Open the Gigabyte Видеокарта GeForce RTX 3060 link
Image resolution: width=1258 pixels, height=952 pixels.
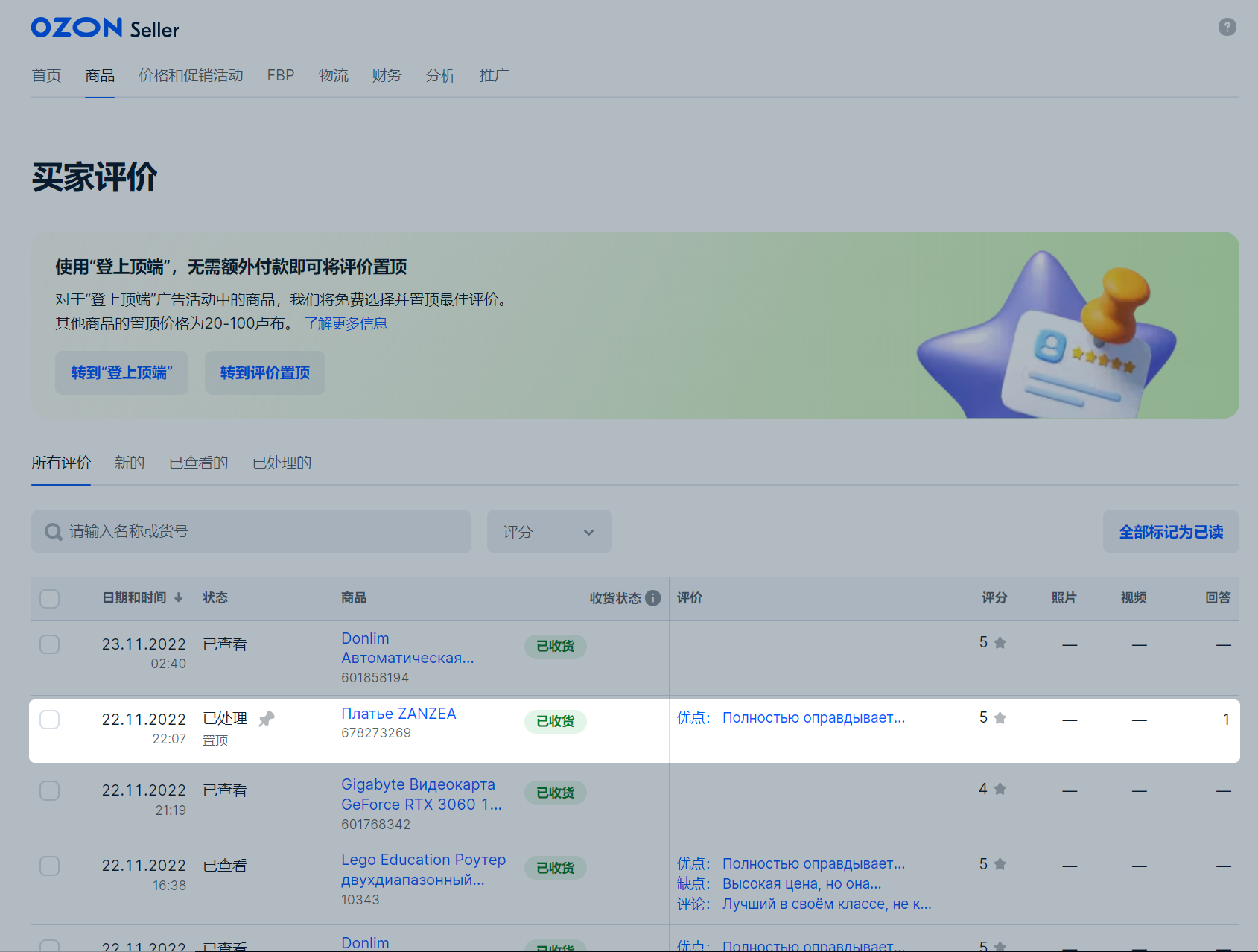click(x=422, y=794)
